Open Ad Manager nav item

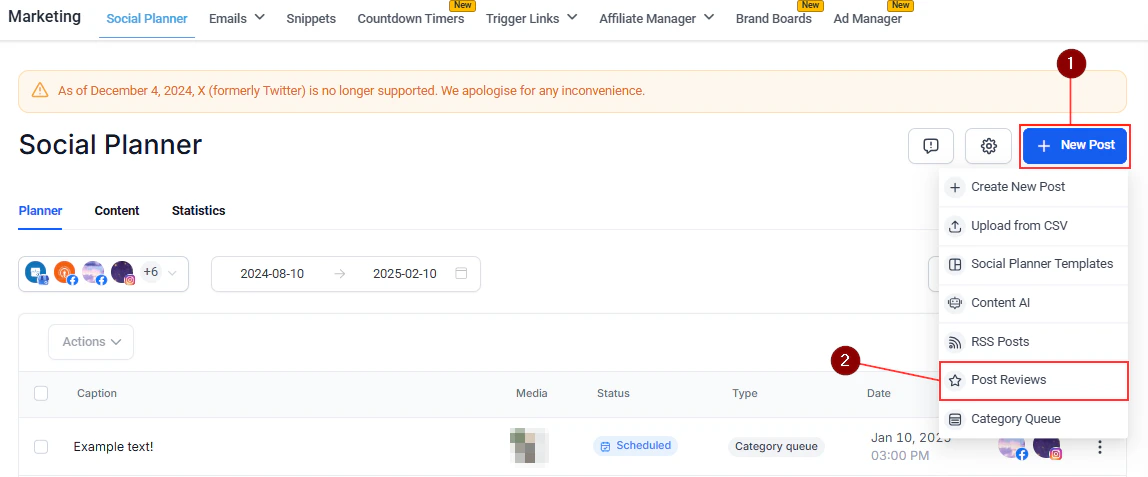[x=868, y=19]
